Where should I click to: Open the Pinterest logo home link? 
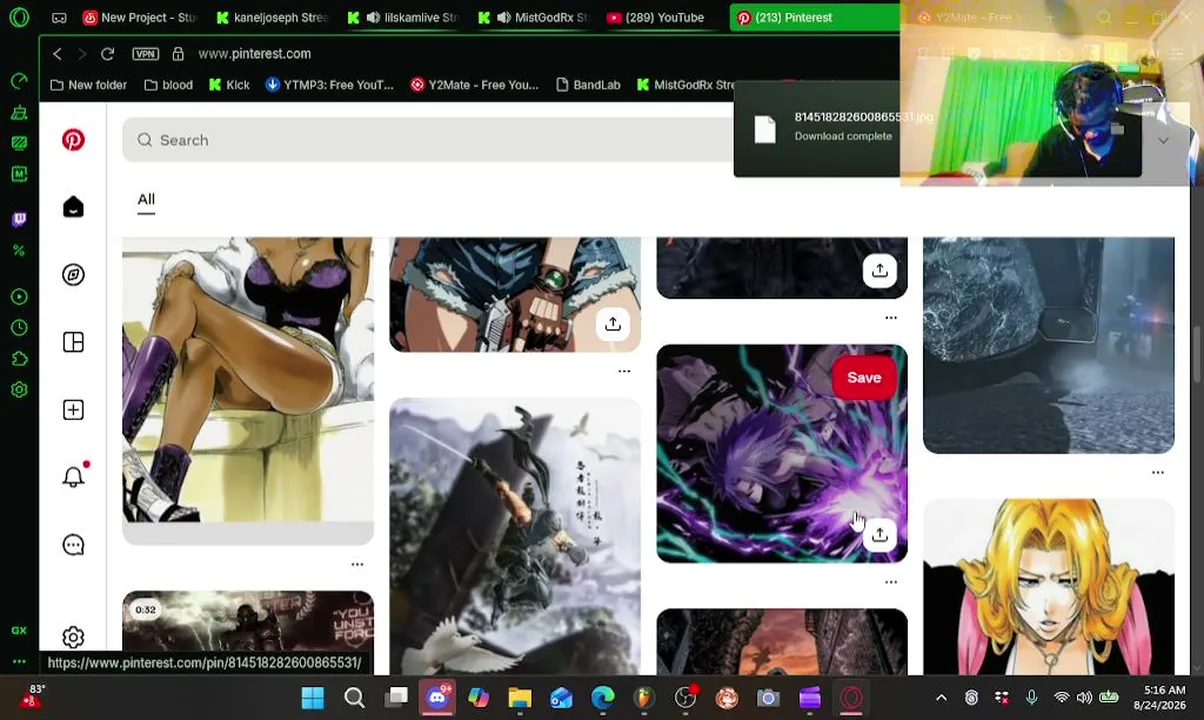pyautogui.click(x=73, y=140)
